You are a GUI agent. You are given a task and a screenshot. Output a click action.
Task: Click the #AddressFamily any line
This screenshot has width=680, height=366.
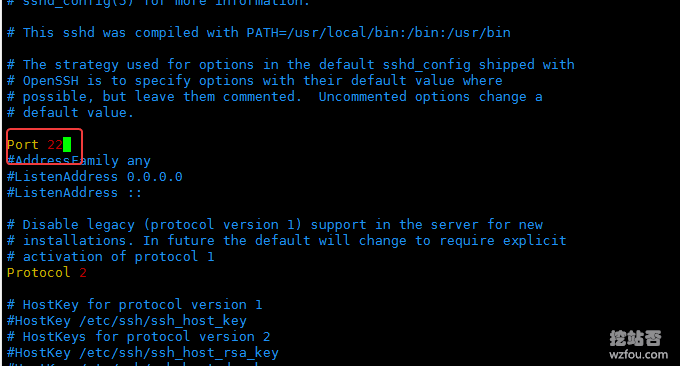click(x=78, y=161)
